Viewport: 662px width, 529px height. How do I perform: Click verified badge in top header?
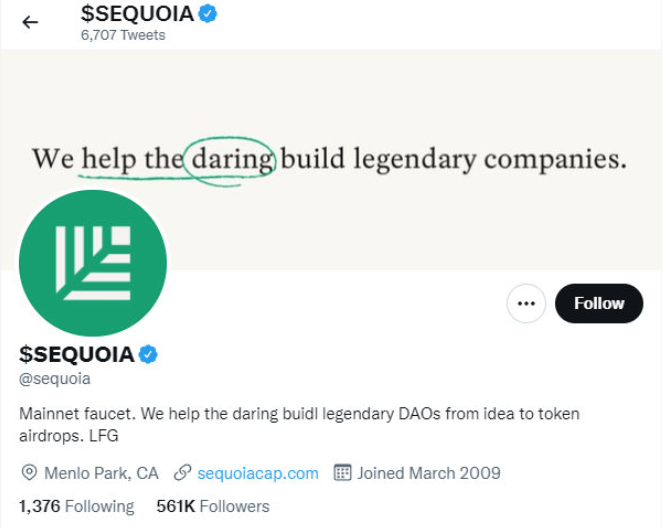coord(208,14)
